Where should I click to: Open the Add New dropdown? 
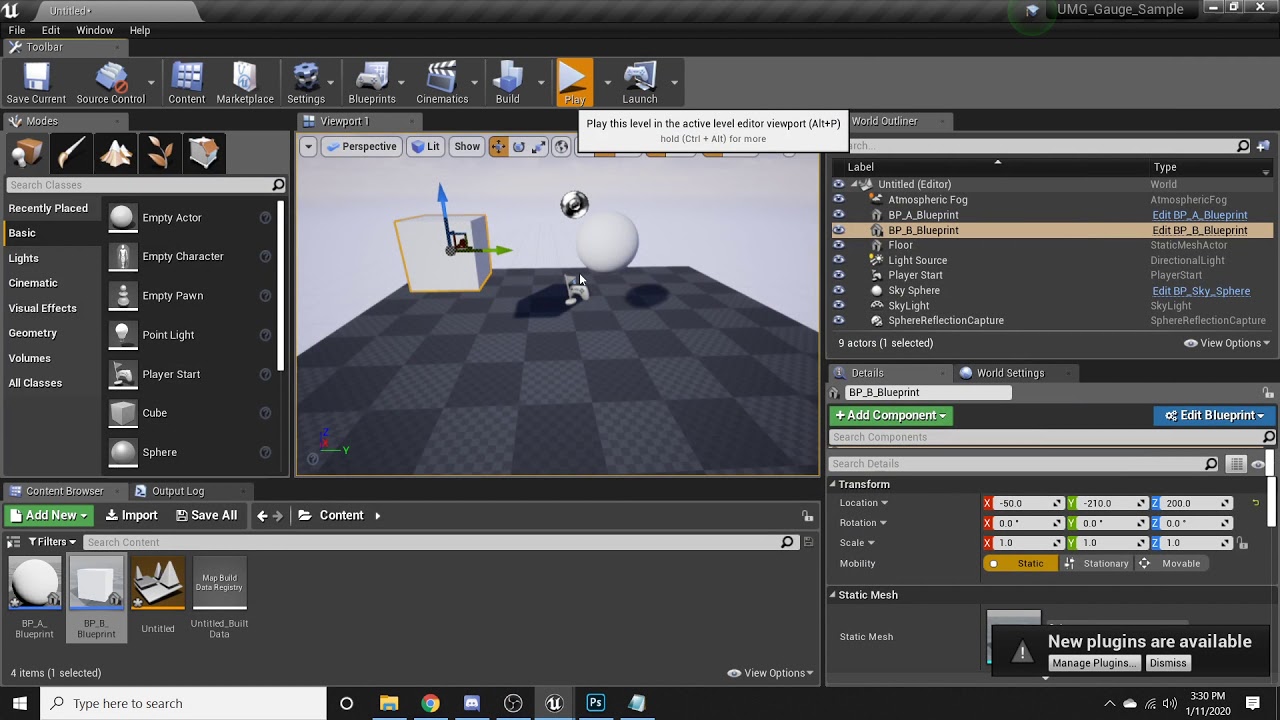(48, 516)
